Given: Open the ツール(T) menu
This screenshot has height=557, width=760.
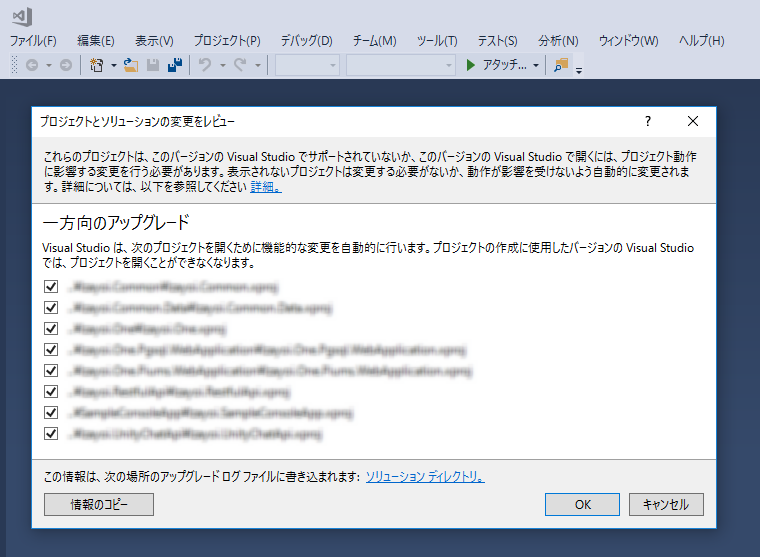Looking at the screenshot, I should [437, 41].
